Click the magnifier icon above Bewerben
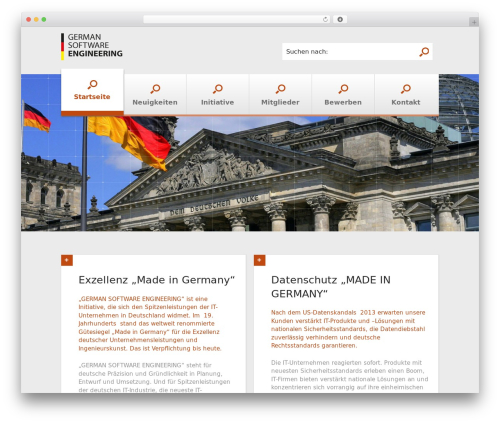The width and height of the screenshot is (500, 423). (x=343, y=89)
